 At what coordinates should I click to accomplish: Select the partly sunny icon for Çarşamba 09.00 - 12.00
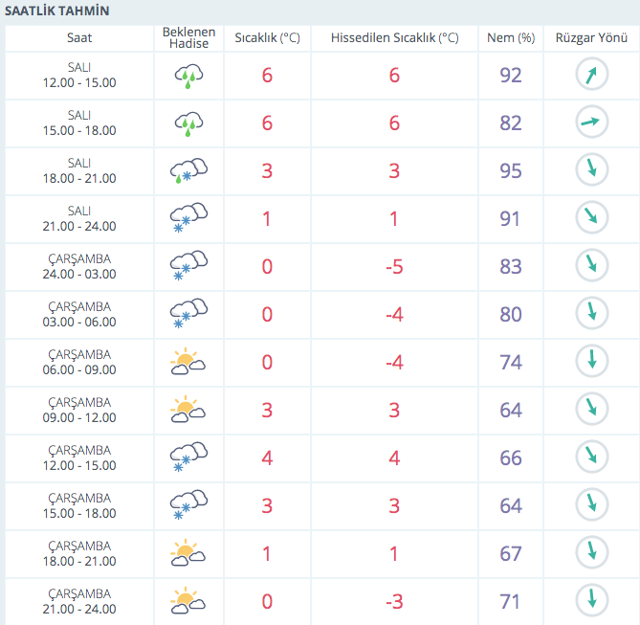tap(188, 410)
